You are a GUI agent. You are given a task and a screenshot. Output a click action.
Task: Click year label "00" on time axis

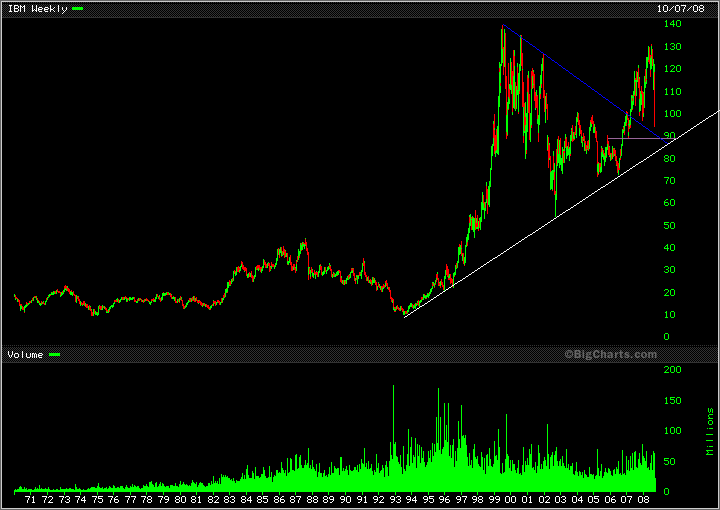(x=511, y=499)
